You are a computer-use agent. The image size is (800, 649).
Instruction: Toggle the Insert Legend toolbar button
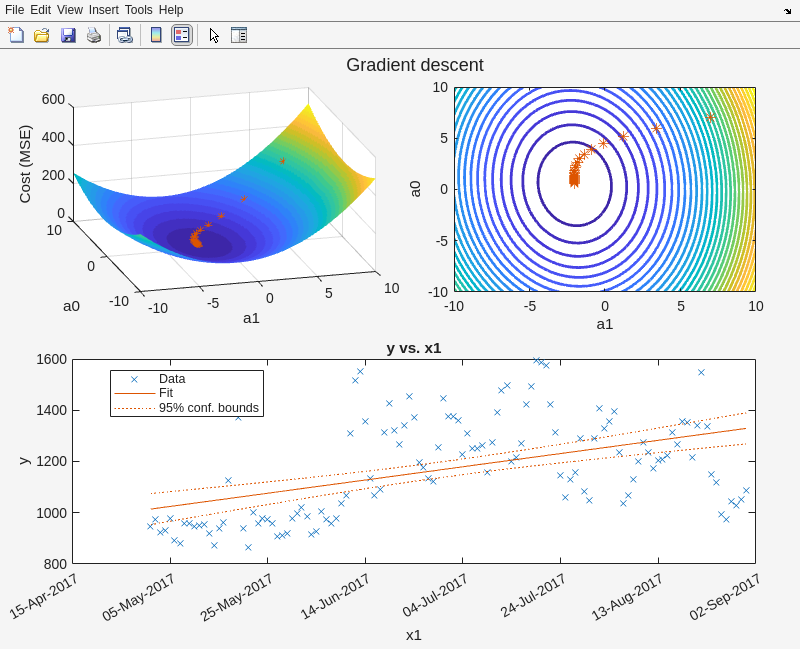[x=181, y=35]
